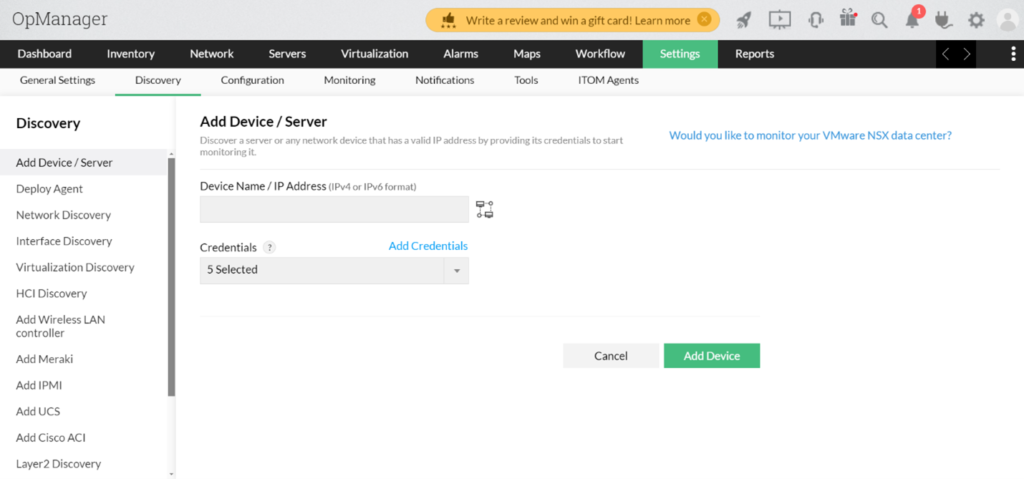Click the plug integrations icon
This screenshot has width=1024, height=479.
coord(941,20)
